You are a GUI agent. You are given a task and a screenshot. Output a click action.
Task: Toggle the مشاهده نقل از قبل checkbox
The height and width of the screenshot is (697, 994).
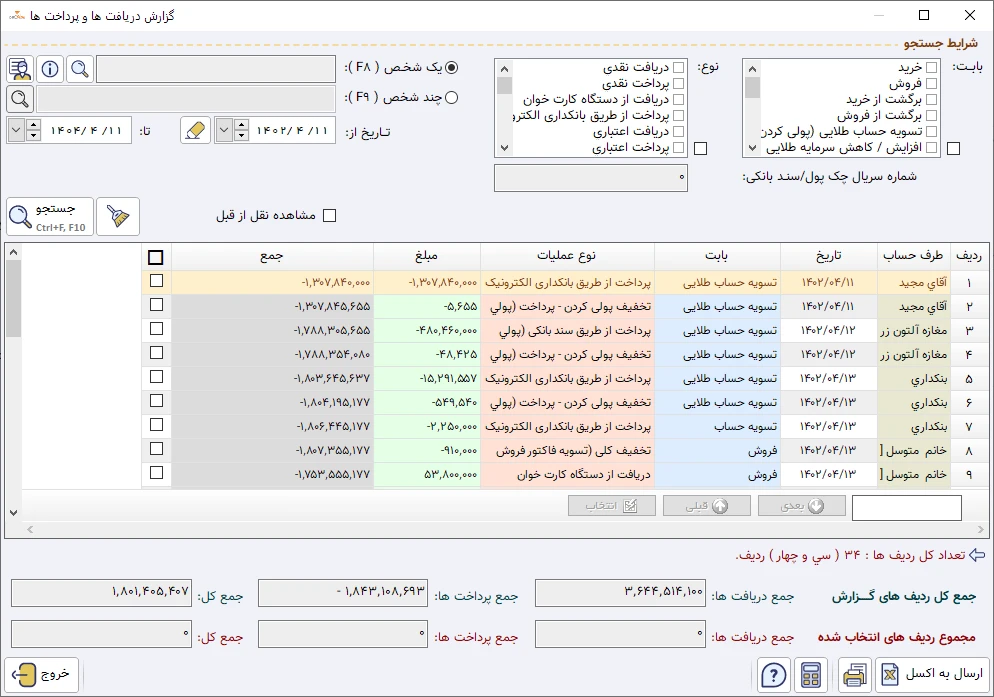tap(330, 216)
